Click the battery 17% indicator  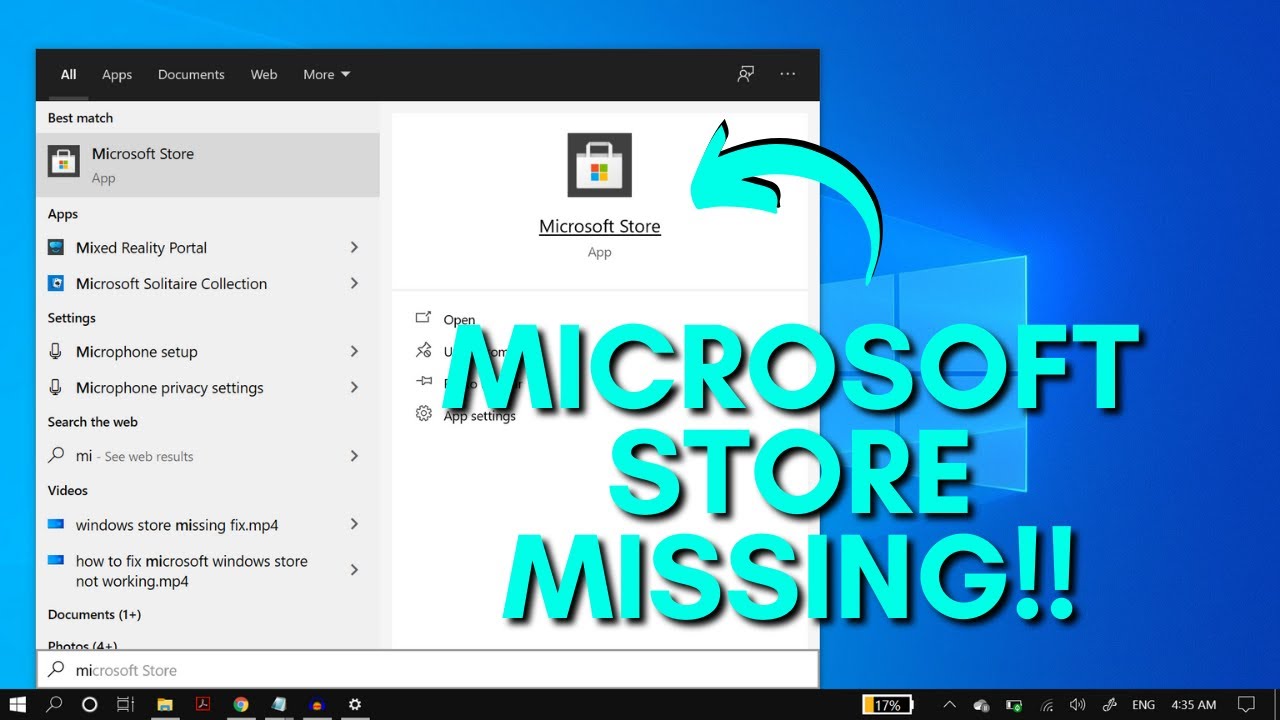888,704
